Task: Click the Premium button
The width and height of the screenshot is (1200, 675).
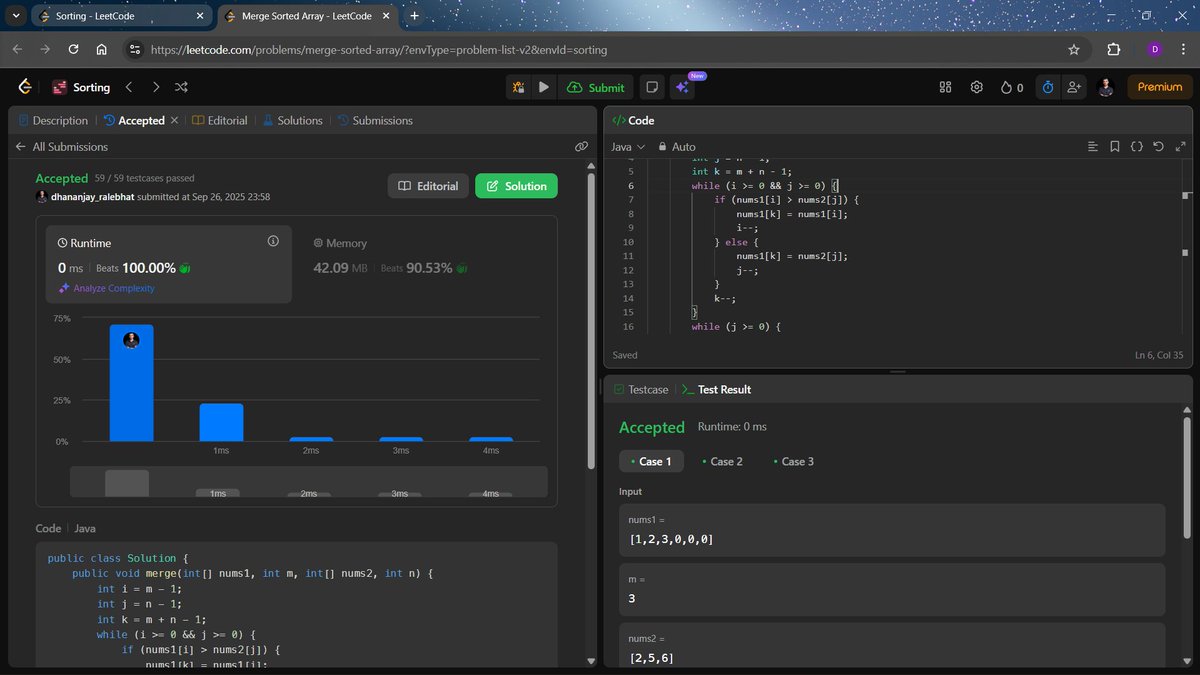Action: coord(1160,87)
